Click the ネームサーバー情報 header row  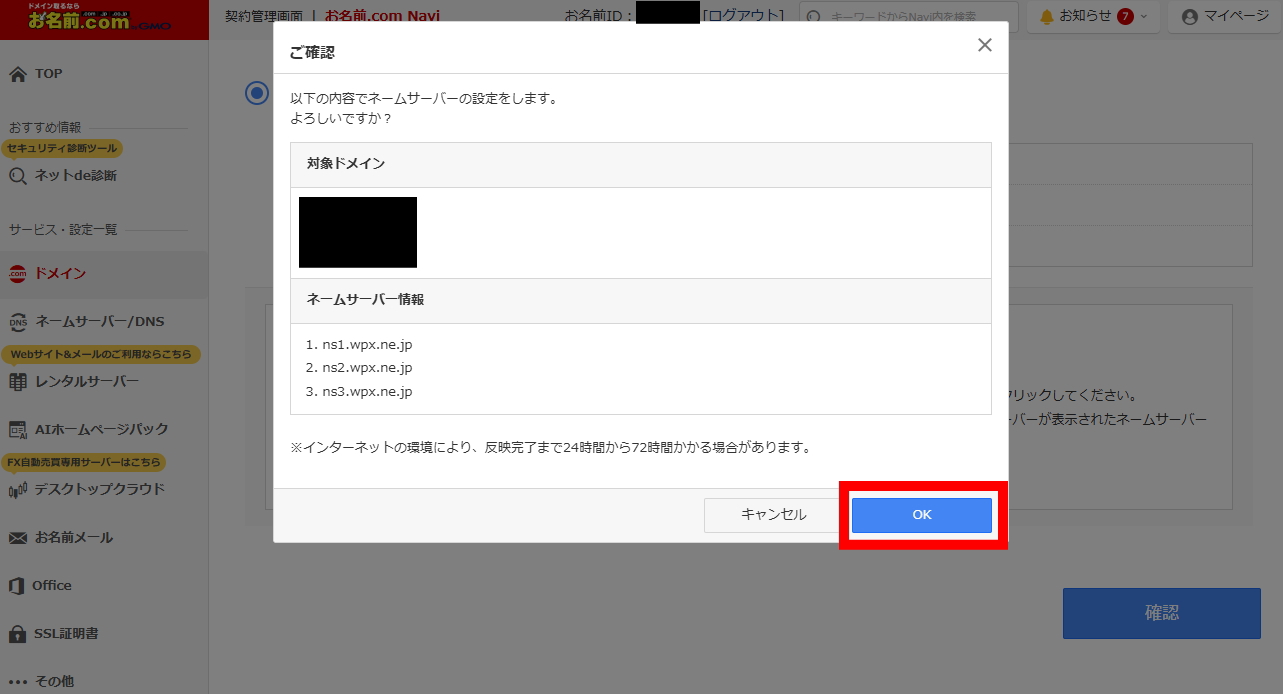coord(641,300)
